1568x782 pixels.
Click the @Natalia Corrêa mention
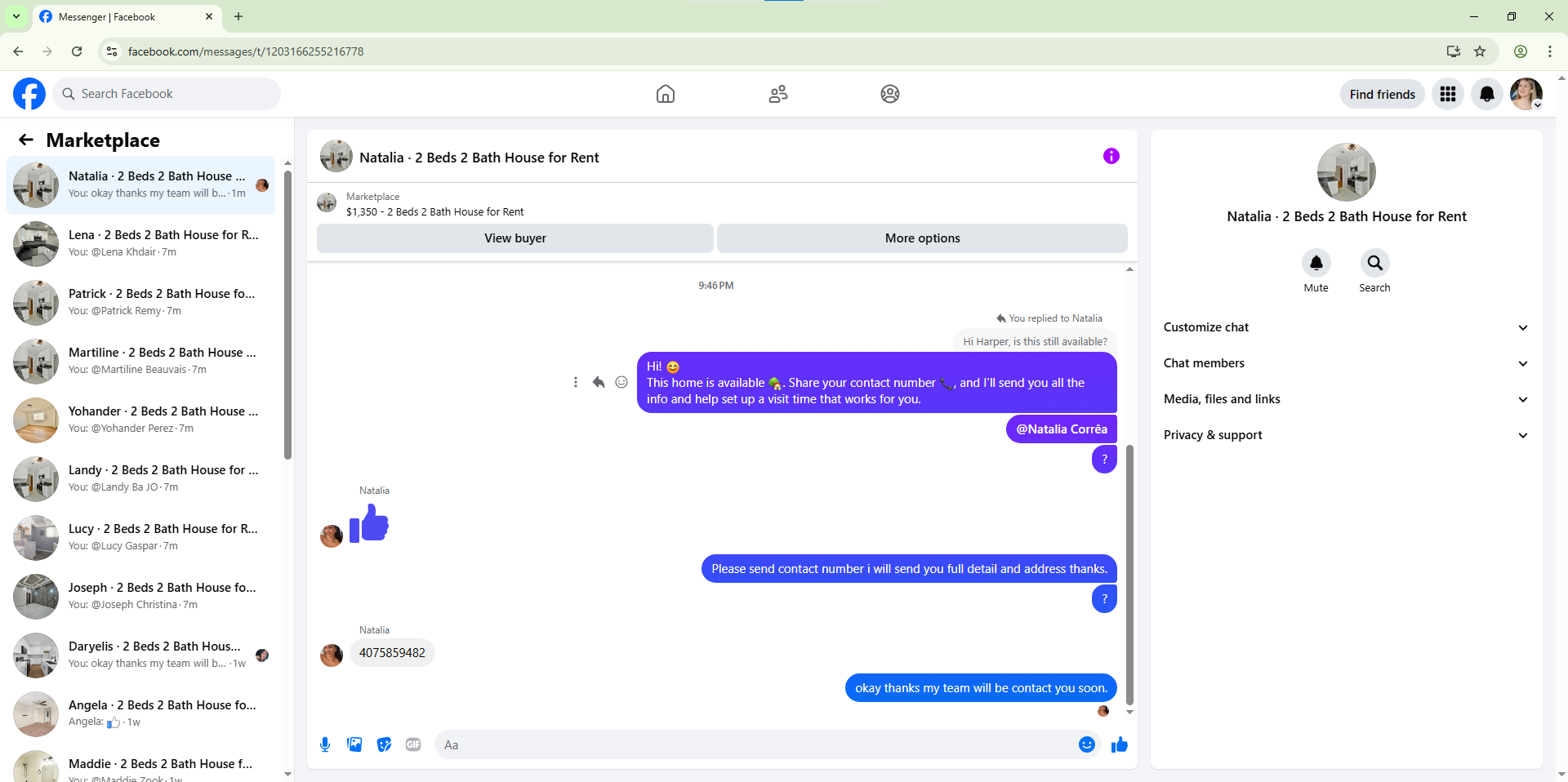tap(1062, 429)
